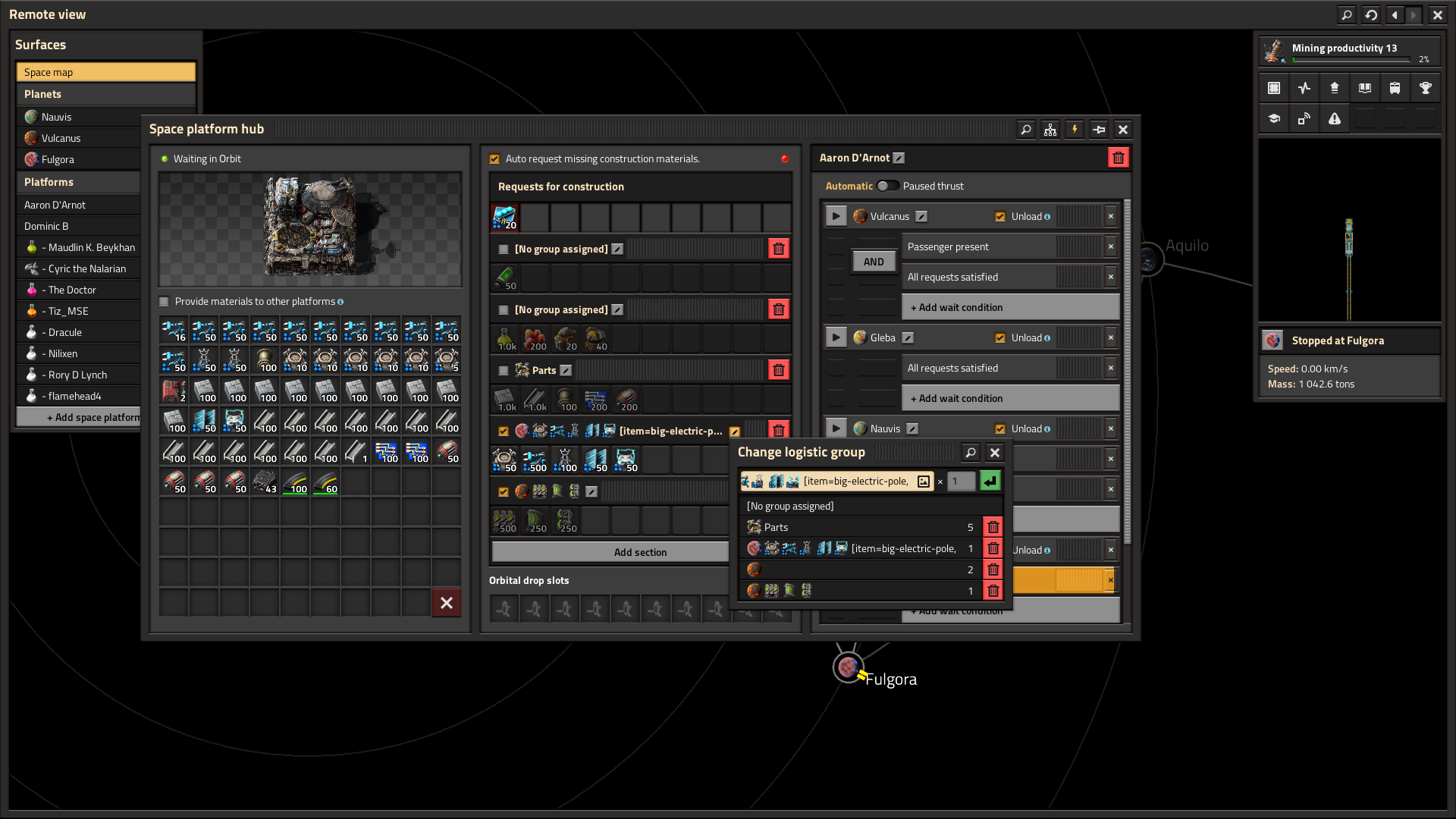Screen dimensions: 1456x819
Task: Edit the Parts group name pencil
Action: pyautogui.click(x=566, y=370)
